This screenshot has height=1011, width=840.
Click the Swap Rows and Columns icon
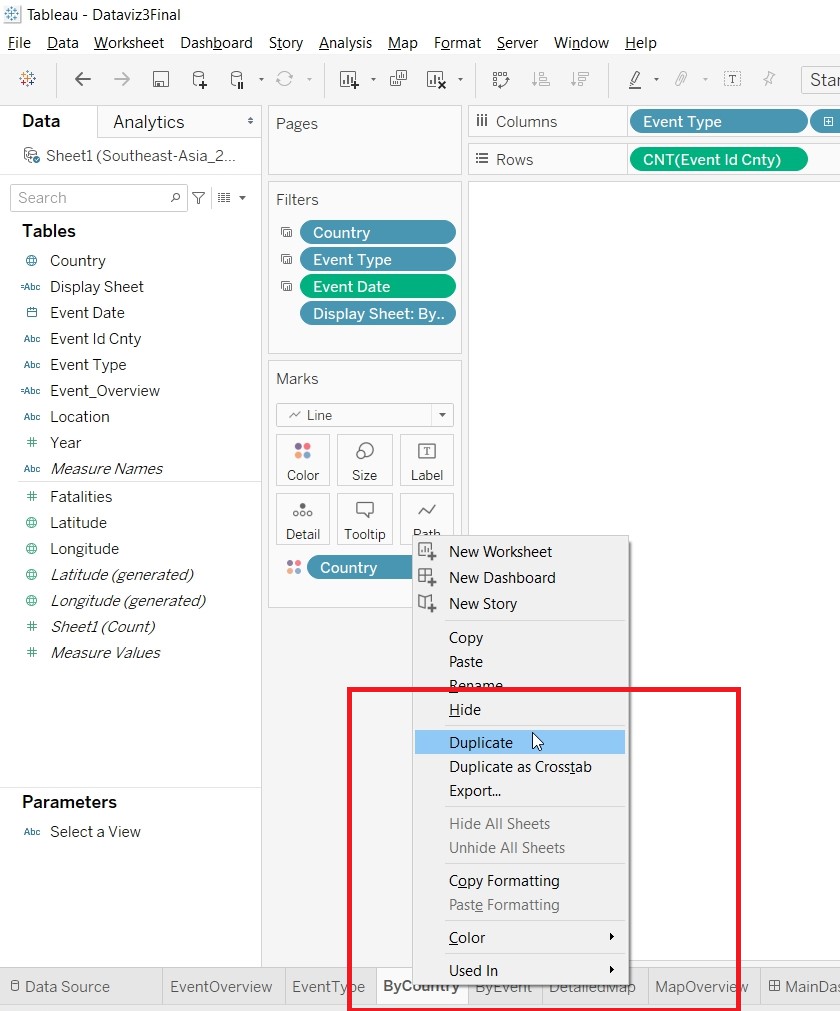click(x=500, y=80)
